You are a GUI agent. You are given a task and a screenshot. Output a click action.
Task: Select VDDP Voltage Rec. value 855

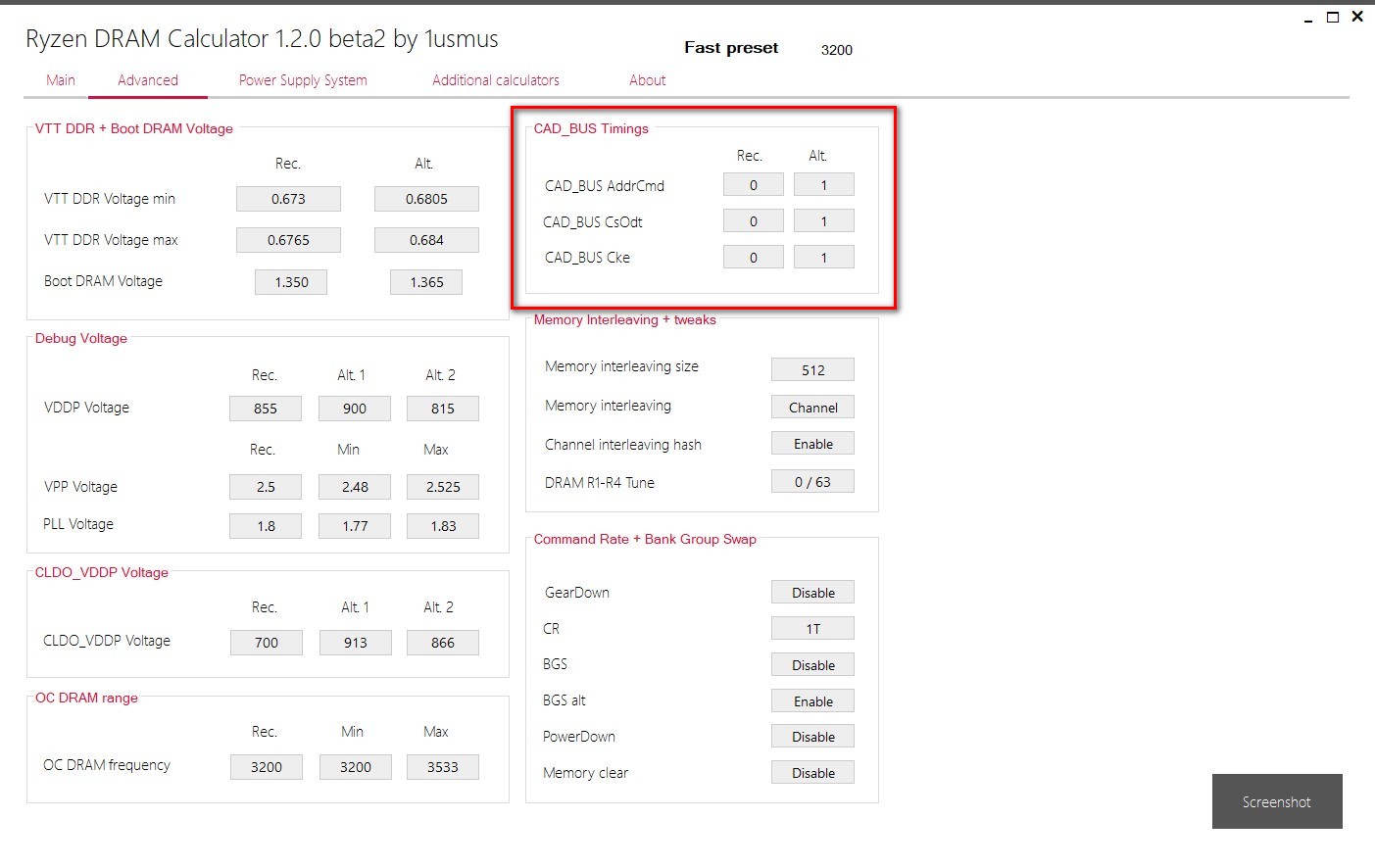coord(266,409)
